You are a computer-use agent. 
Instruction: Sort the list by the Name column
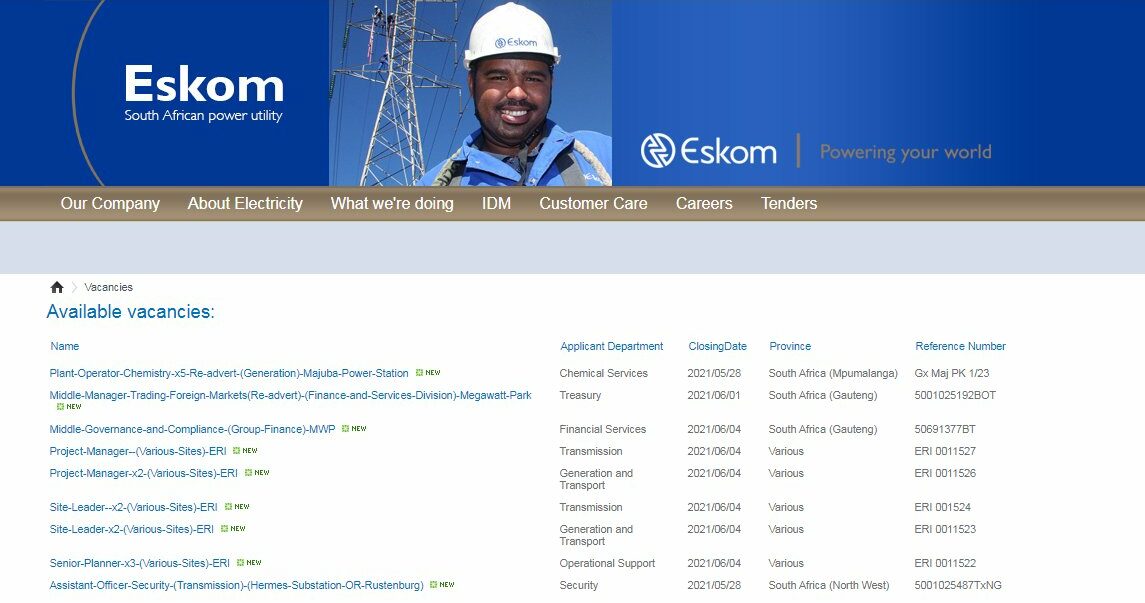click(x=64, y=346)
